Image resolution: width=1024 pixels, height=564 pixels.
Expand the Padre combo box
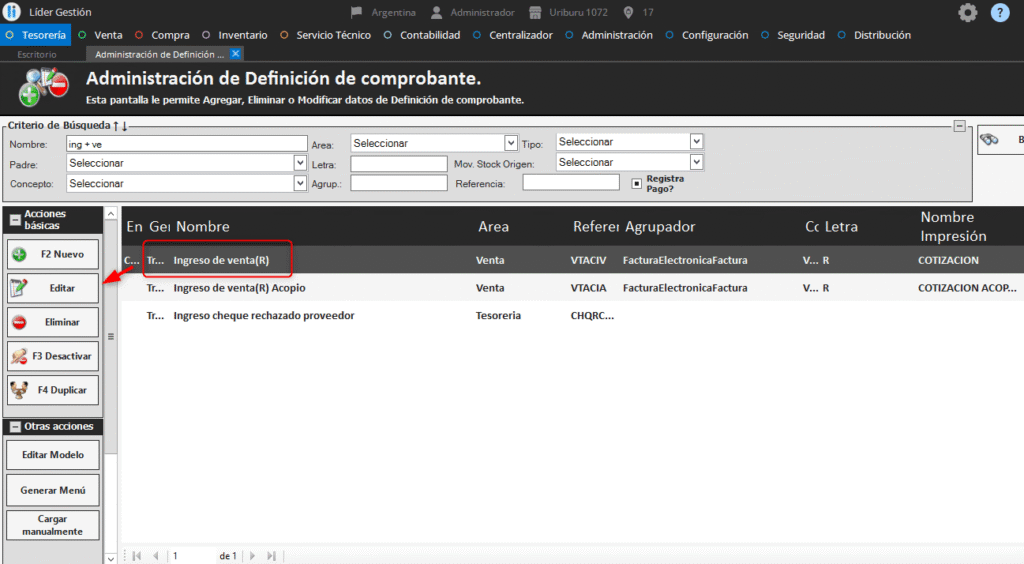[300, 162]
